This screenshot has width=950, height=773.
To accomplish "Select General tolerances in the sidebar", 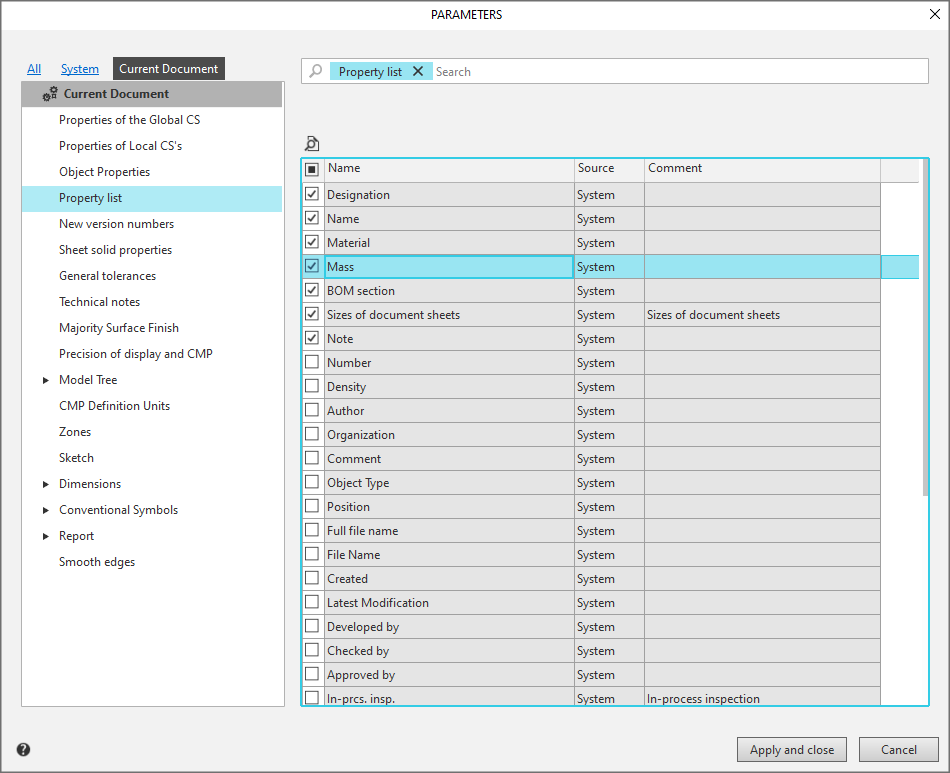I will click(x=107, y=276).
